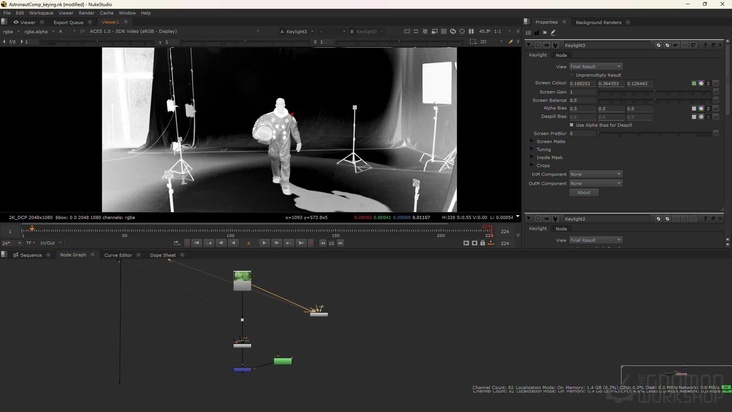Image resolution: width=732 pixels, height=412 pixels.
Task: Click the About button in Keylight3
Action: tap(583, 192)
